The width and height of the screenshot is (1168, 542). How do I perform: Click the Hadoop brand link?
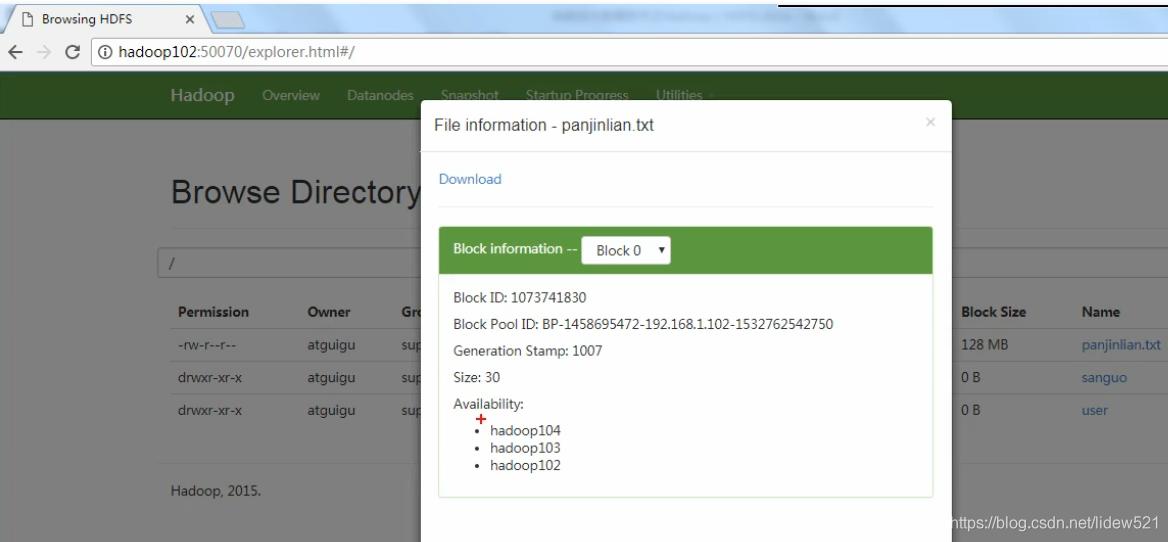click(x=202, y=96)
